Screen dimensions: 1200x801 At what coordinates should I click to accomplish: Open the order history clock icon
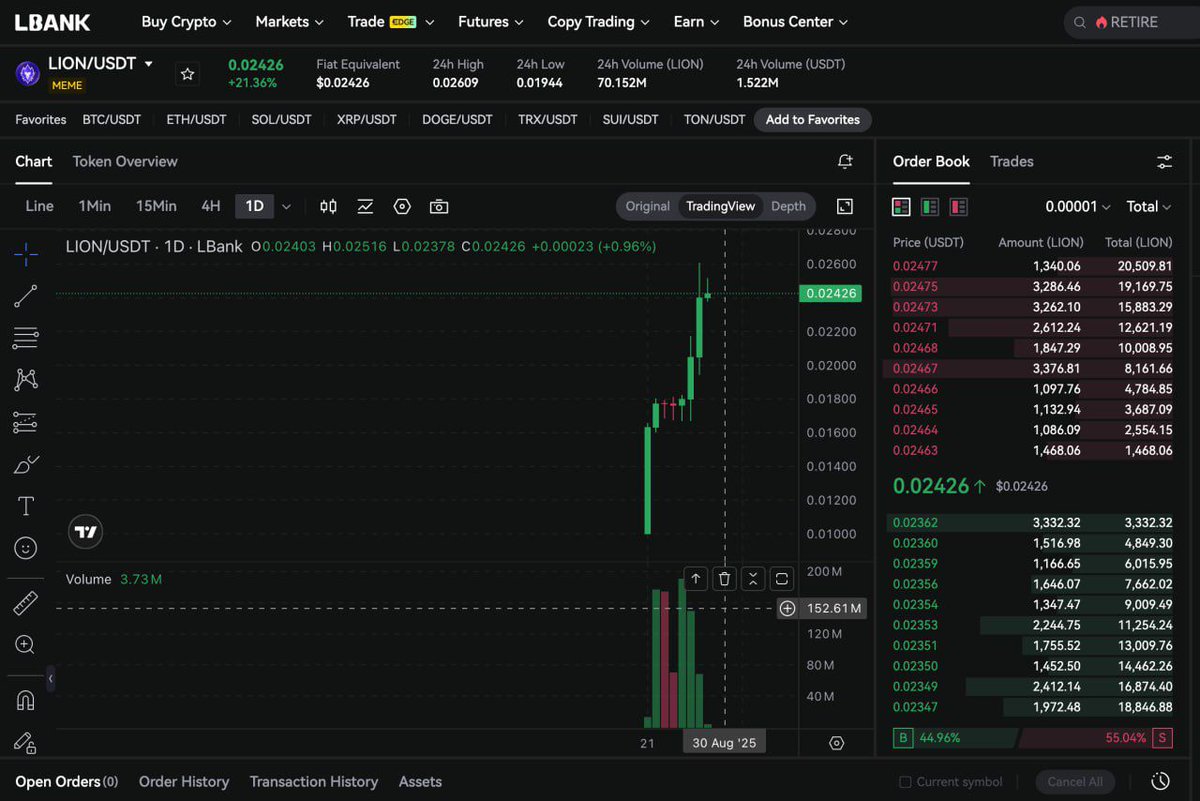click(1161, 781)
